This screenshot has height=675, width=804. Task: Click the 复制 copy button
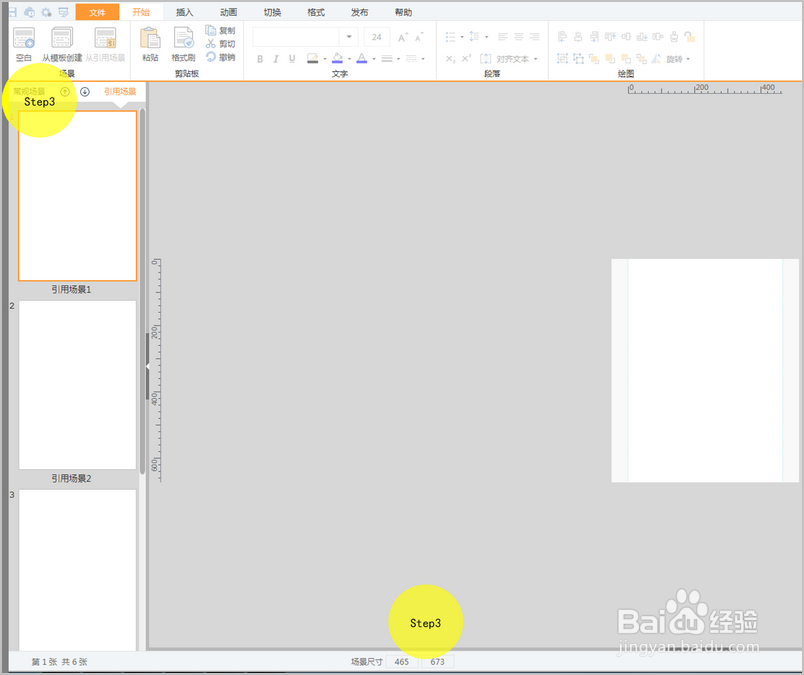(220, 31)
